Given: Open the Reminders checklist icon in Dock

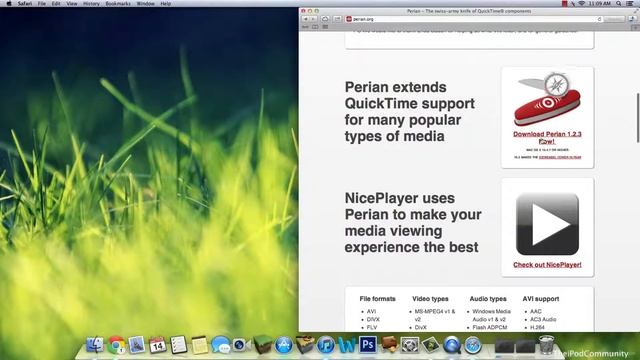Looking at the screenshot, I should [x=178, y=345].
